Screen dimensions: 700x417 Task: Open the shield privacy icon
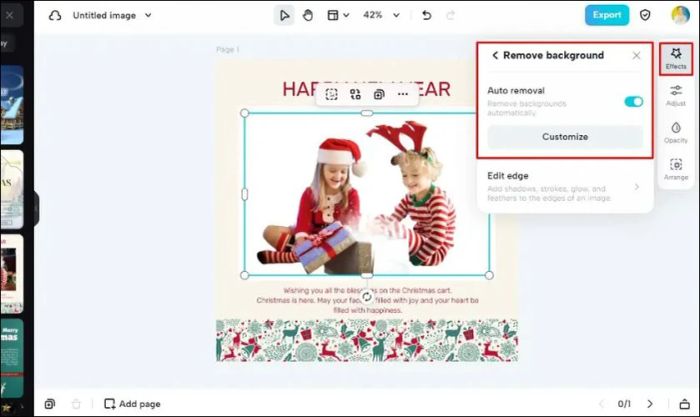click(x=645, y=15)
